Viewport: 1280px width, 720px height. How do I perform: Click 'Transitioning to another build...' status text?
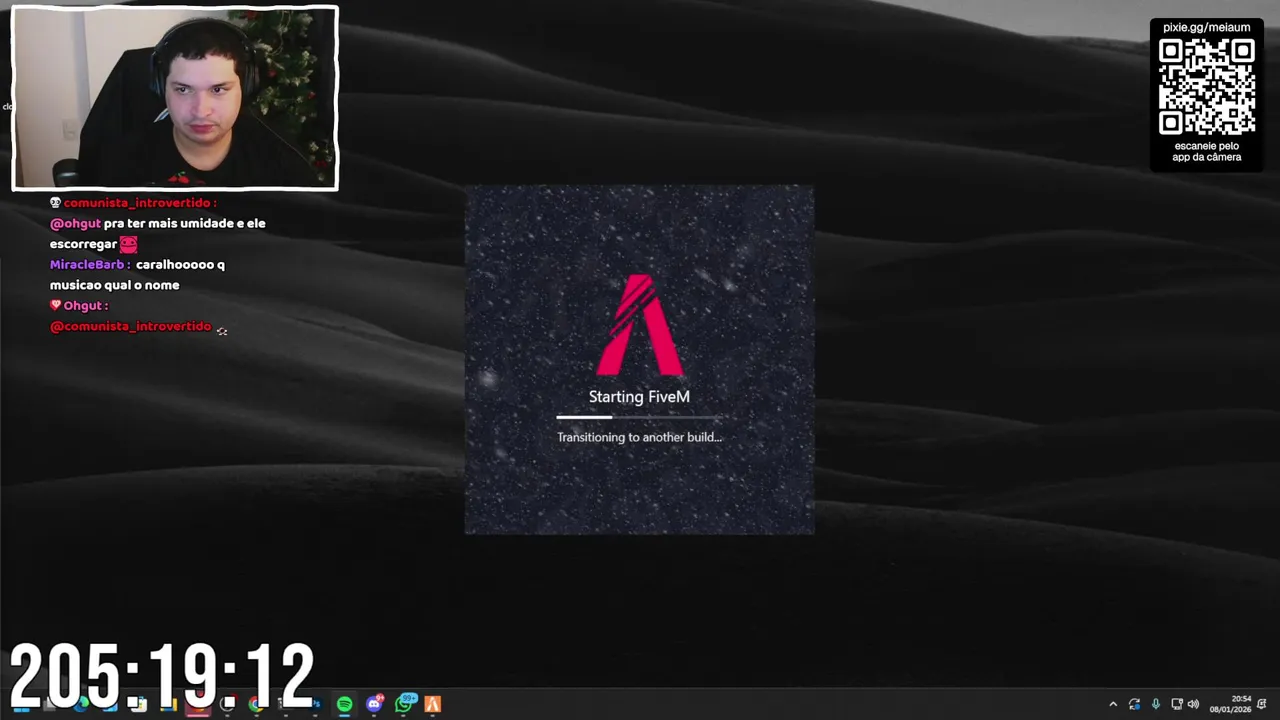tap(639, 437)
